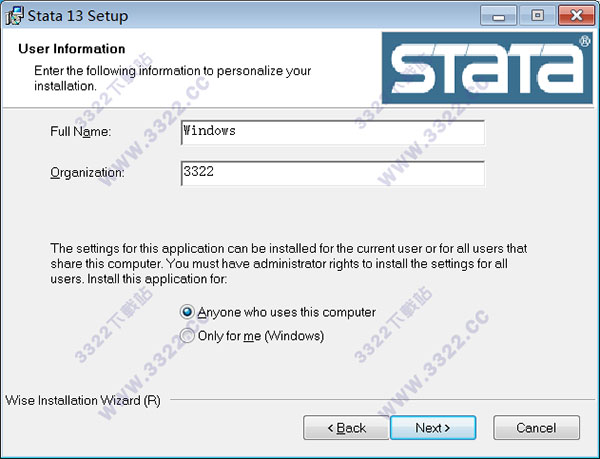This screenshot has width=600, height=459.
Task: Go back with the Back button
Action: [345, 428]
